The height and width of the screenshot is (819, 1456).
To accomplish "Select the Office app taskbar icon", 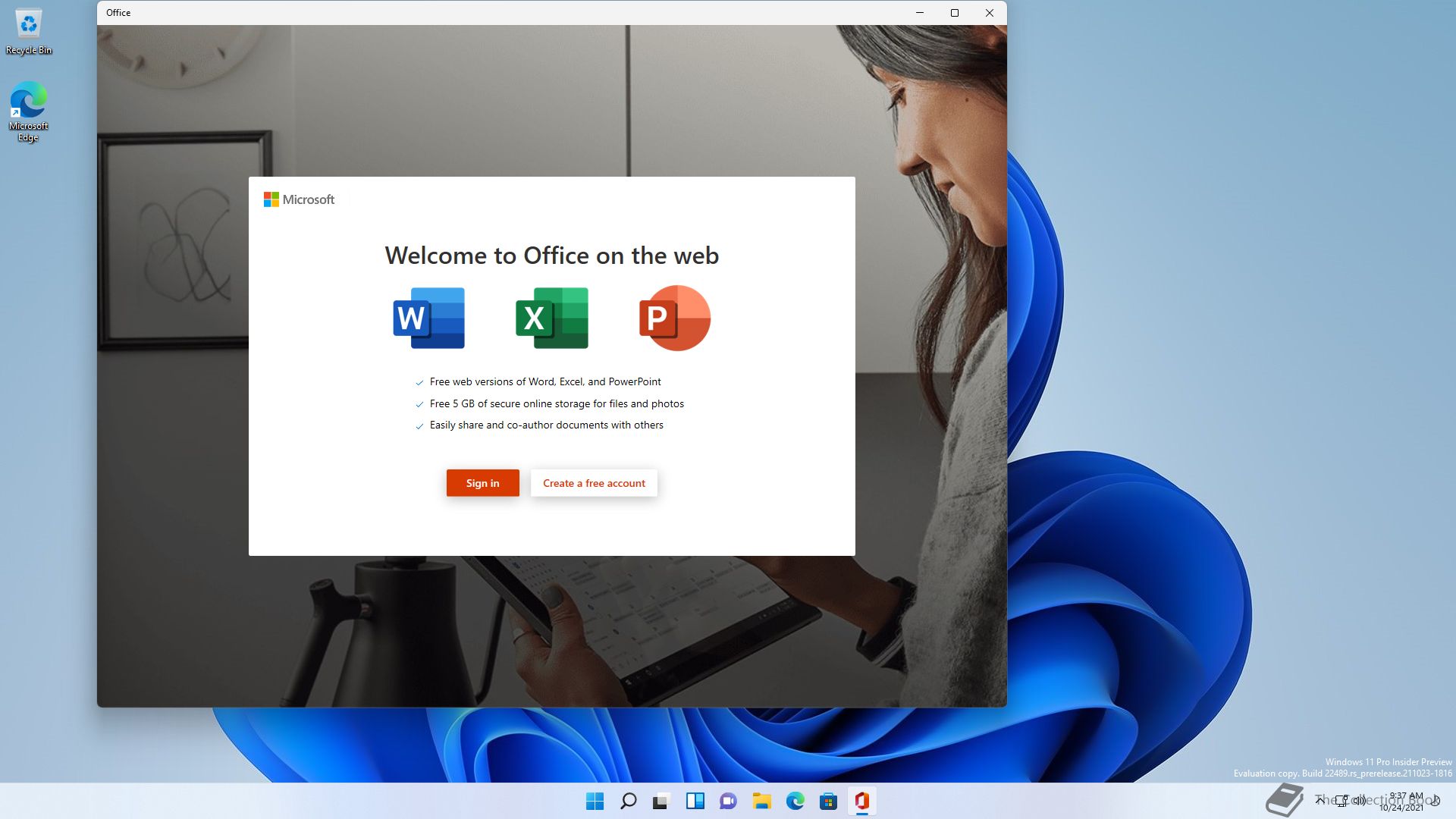I will point(862,801).
